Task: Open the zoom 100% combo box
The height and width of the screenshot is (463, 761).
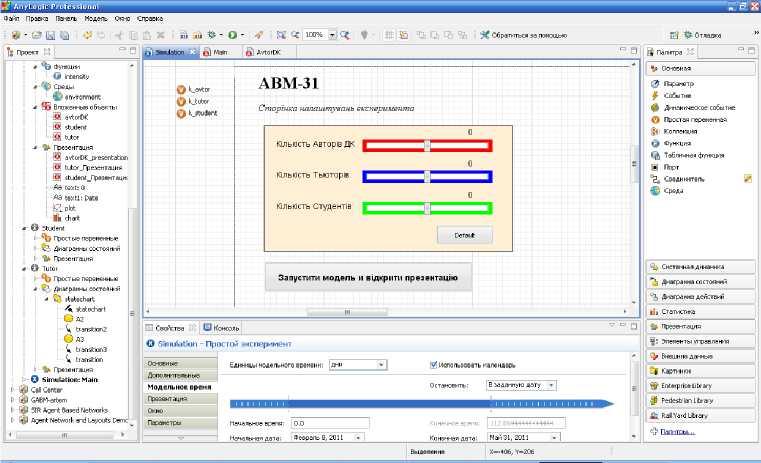Action: pyautogui.click(x=319, y=34)
